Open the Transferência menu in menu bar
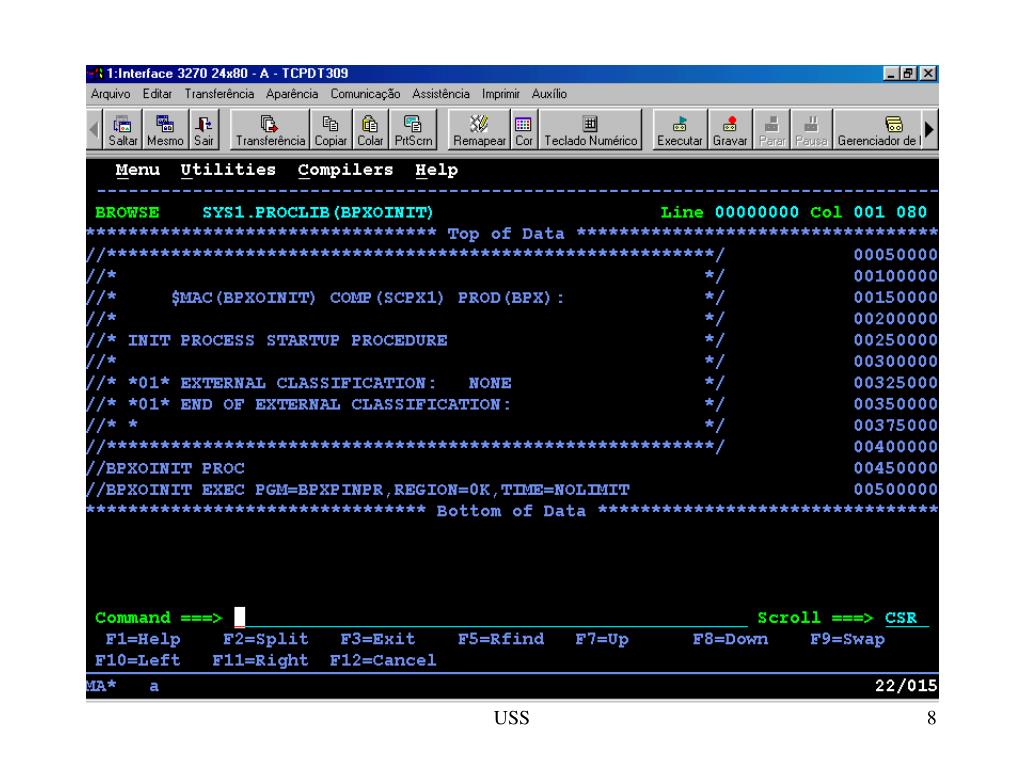Viewport: 1024px width, 768px height. click(219, 94)
